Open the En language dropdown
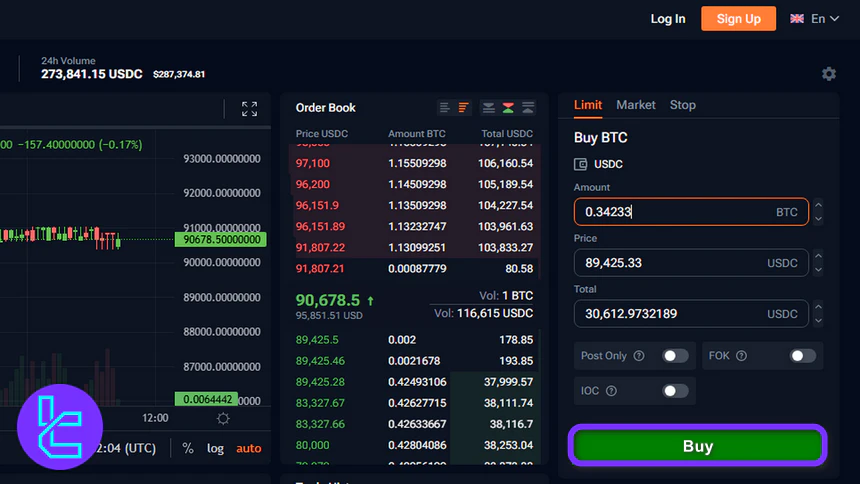 tap(815, 19)
